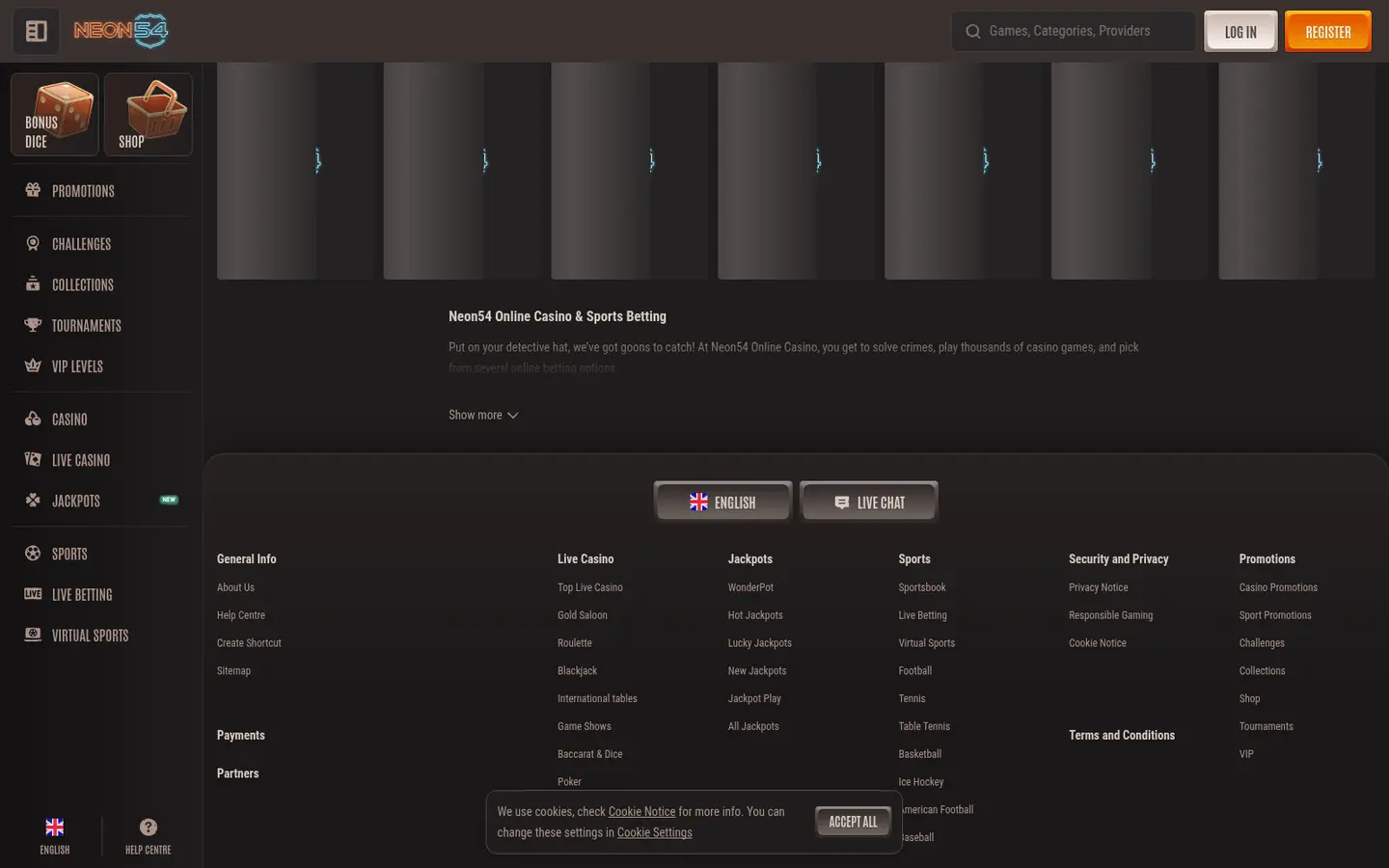1389x868 pixels.
Task: Collapse the sidebar panel toggle icon
Action: (37, 32)
